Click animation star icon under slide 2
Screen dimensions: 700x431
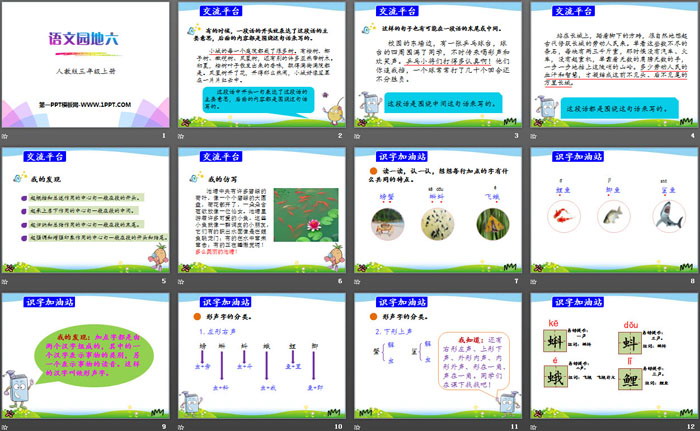(181, 136)
